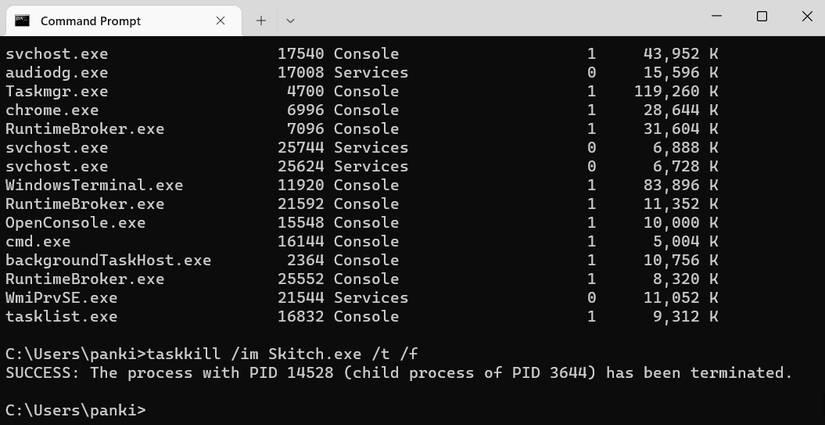Select the Command Prompt tab title
The image size is (825, 425).
coord(90,21)
